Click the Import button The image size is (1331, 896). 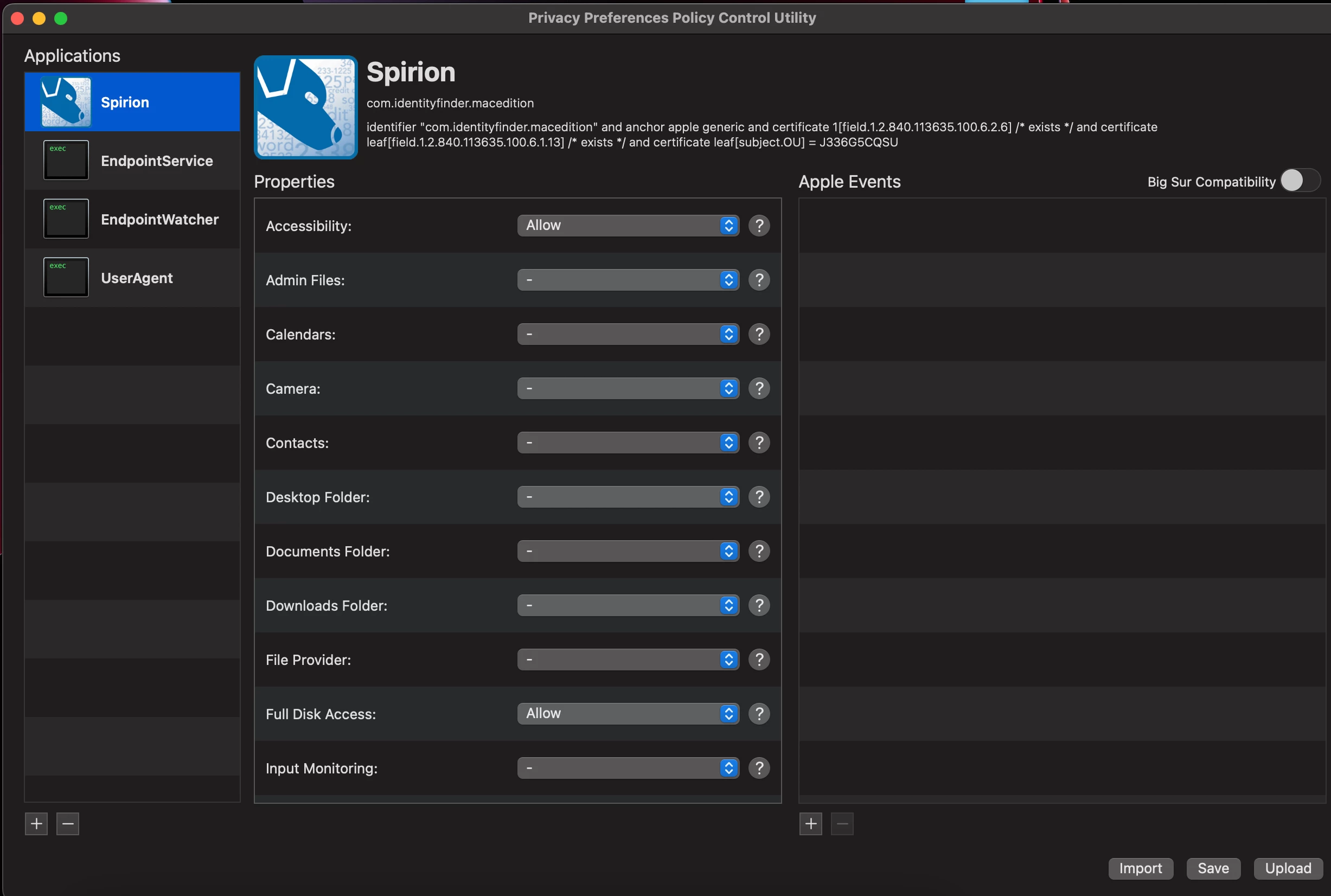point(1141,868)
